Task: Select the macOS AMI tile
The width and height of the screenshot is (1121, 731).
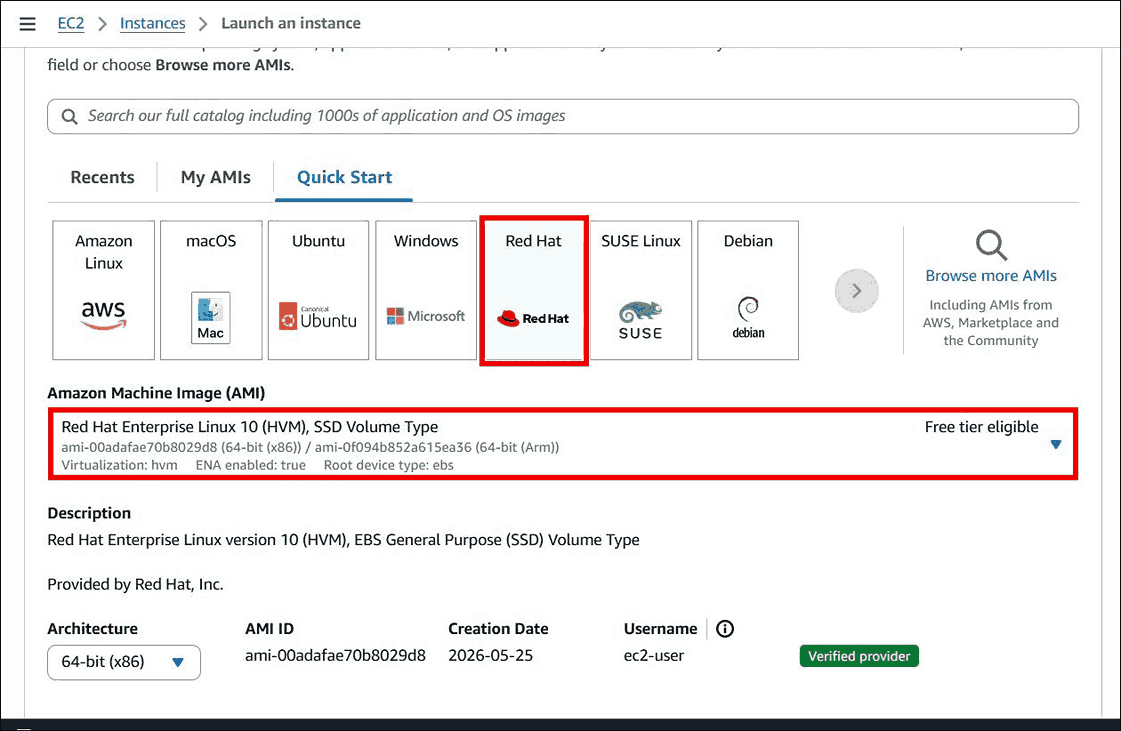Action: click(x=211, y=290)
